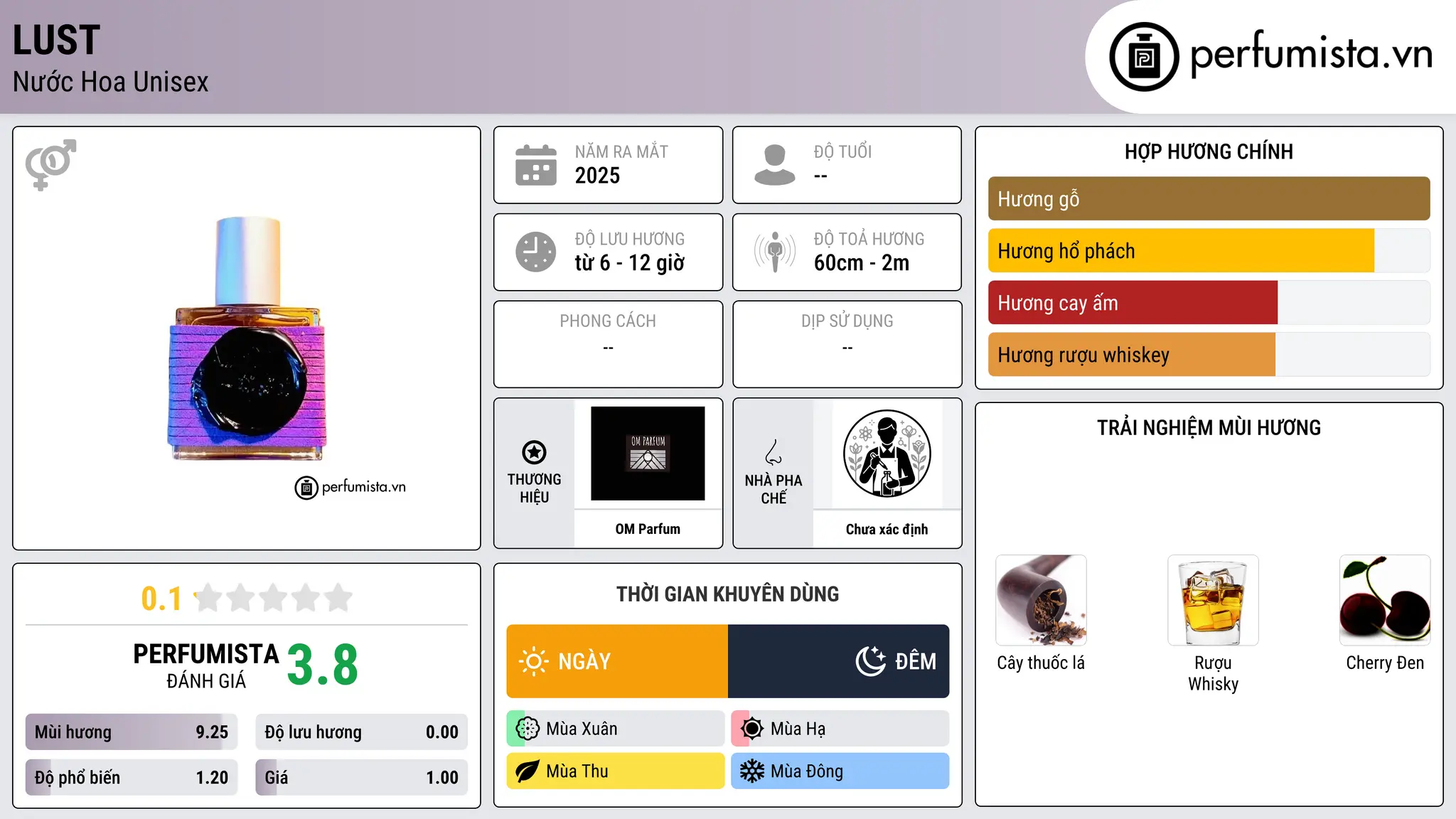Open the OM Parfum brand name link
Viewport: 1456px width, 819px height.
(648, 529)
